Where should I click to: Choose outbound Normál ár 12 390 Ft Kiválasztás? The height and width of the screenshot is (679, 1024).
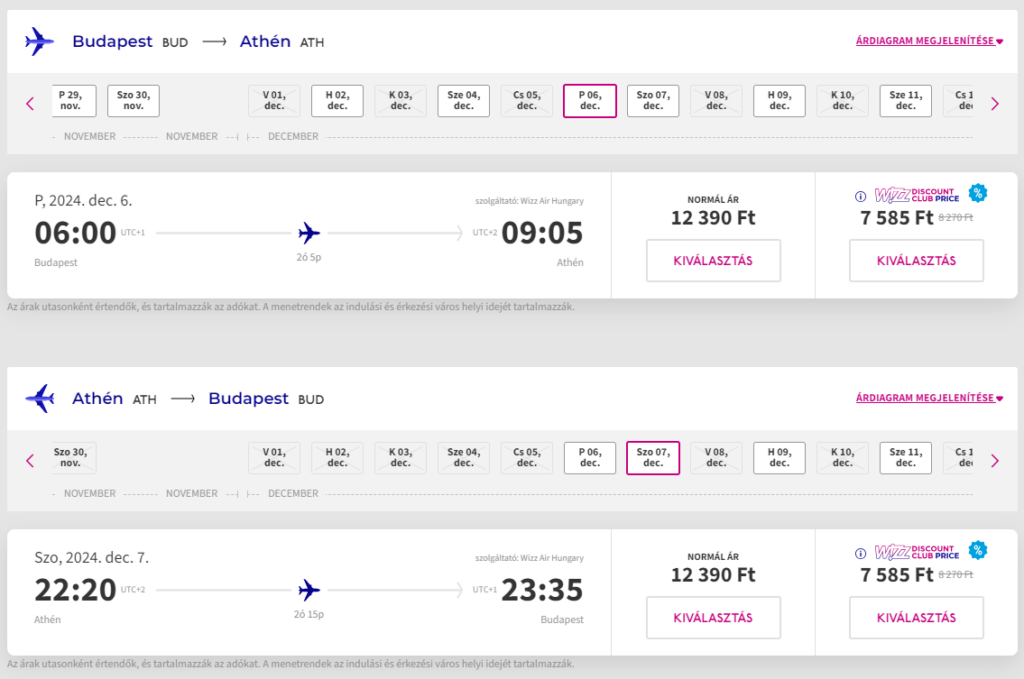713,261
